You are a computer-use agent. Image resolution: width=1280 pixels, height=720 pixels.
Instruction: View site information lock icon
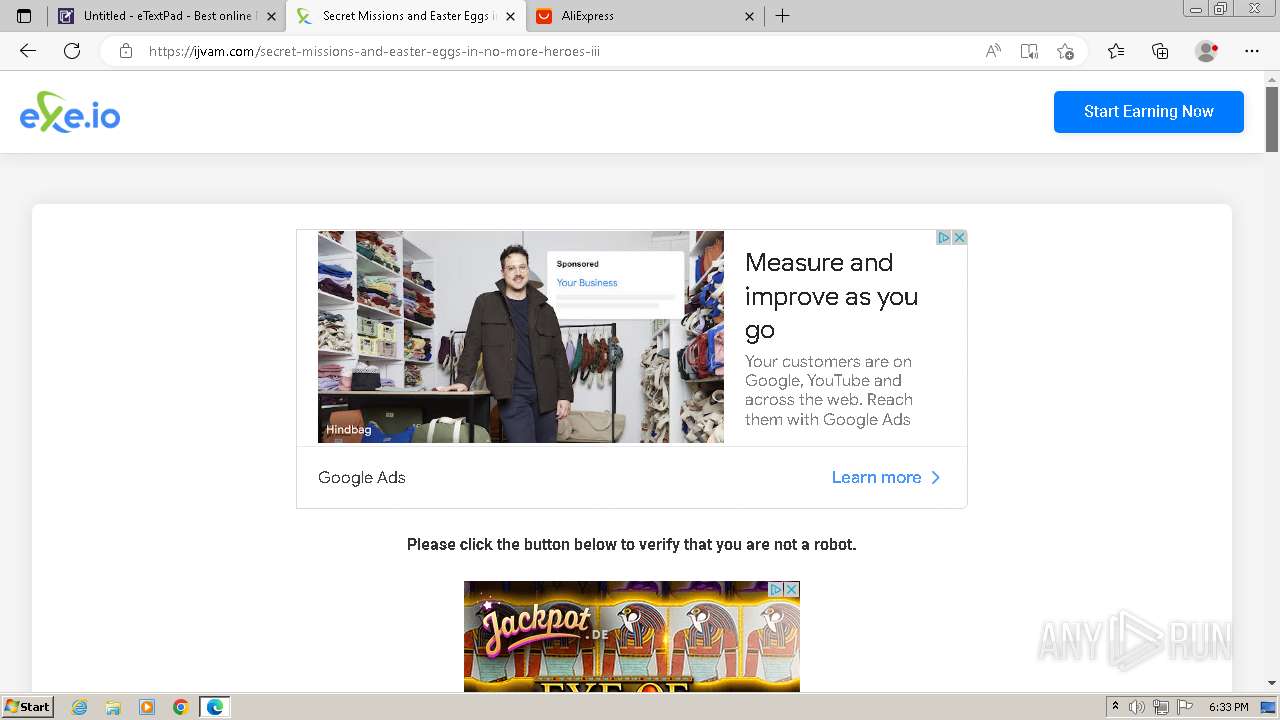click(126, 51)
